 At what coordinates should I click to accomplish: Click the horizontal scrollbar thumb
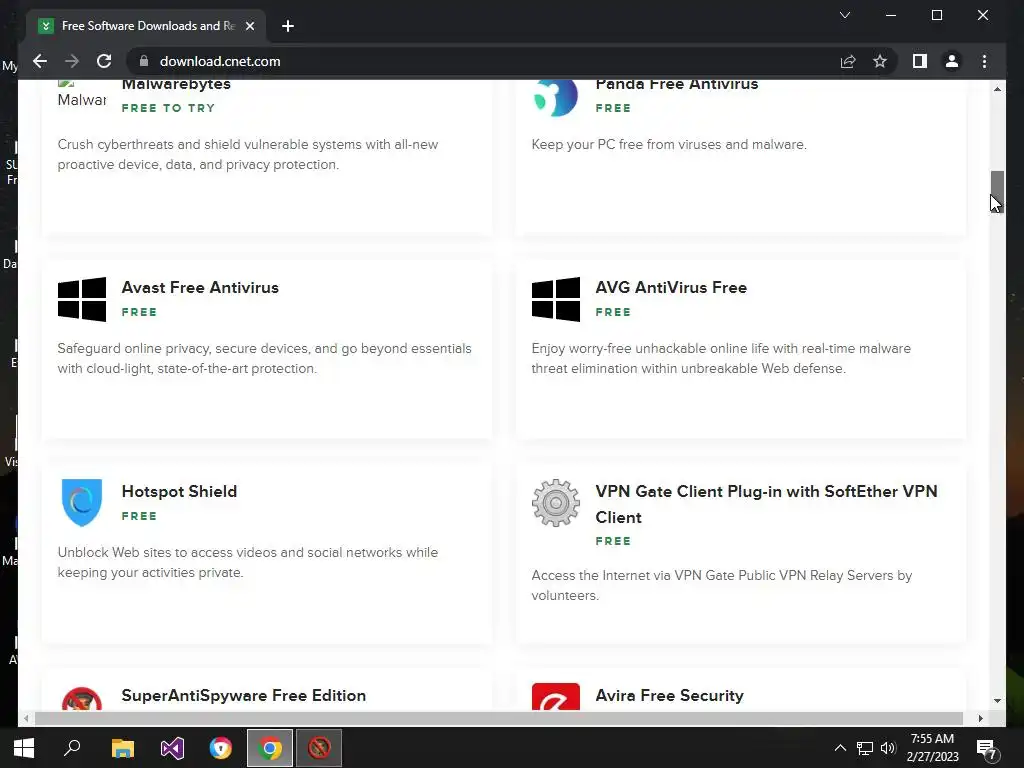tap(498, 718)
